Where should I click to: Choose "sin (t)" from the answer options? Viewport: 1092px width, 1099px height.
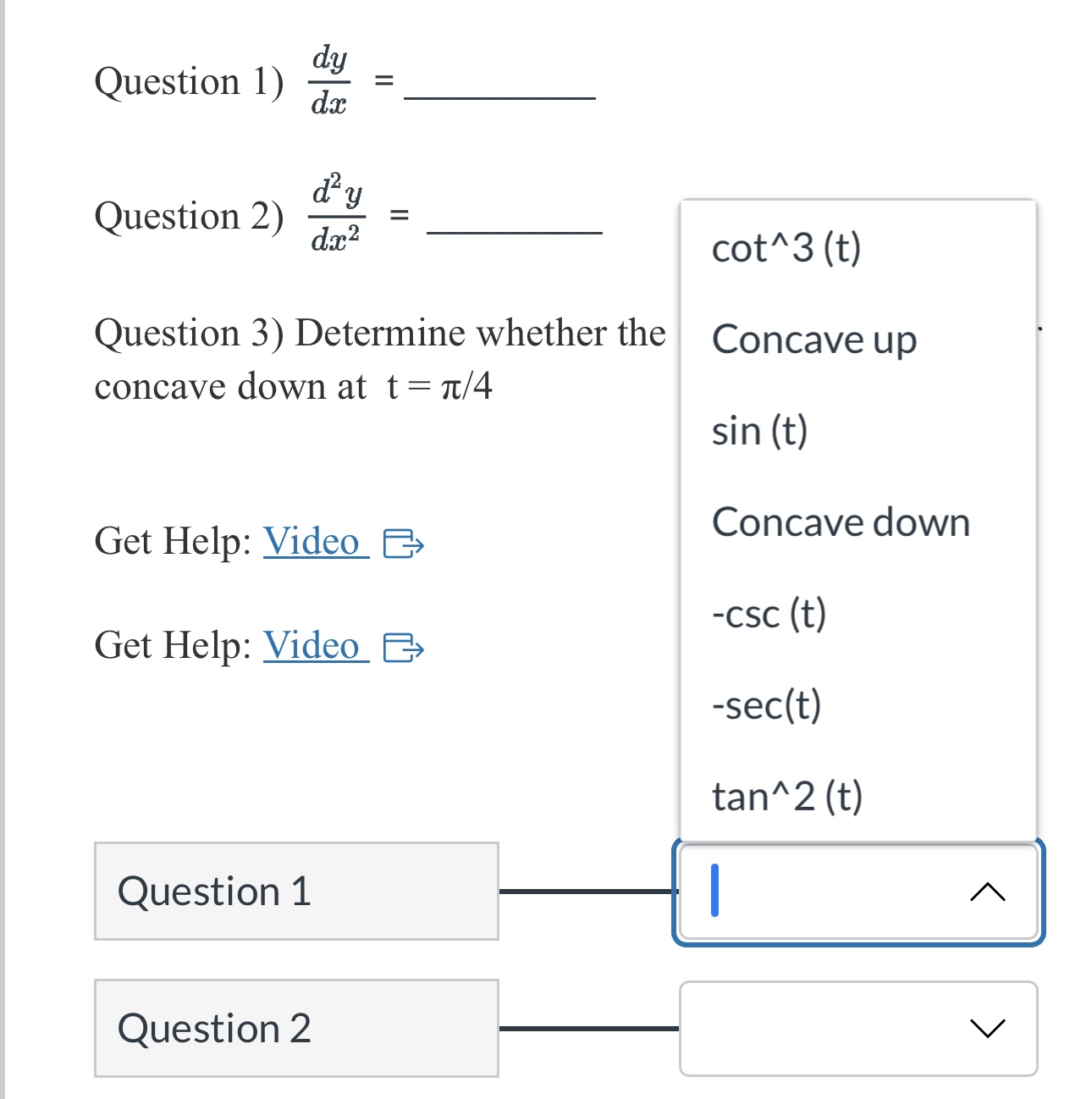pos(759,431)
